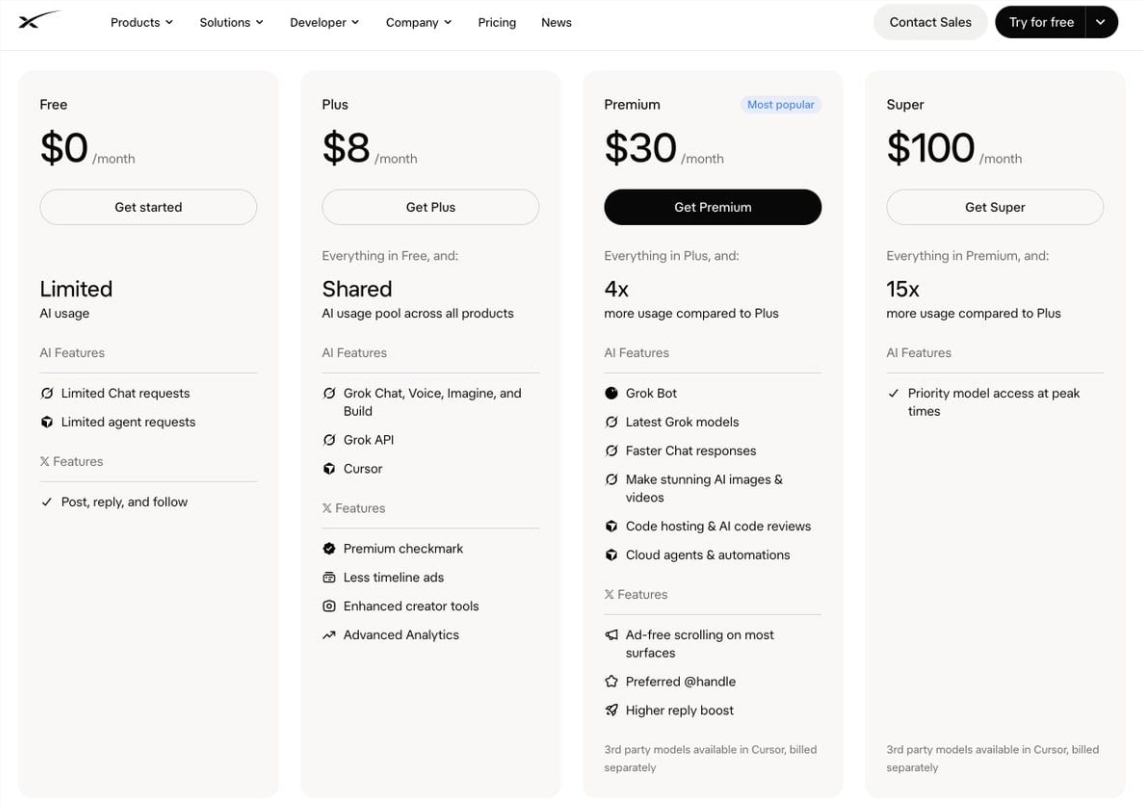1143x806 pixels.
Task: Open the Pricing page link
Action: click(x=496, y=23)
